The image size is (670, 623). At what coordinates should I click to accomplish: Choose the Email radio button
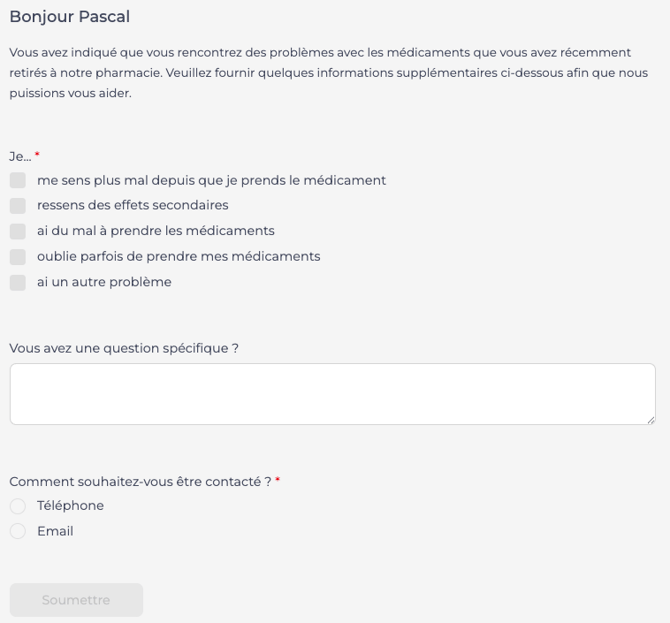(x=18, y=532)
